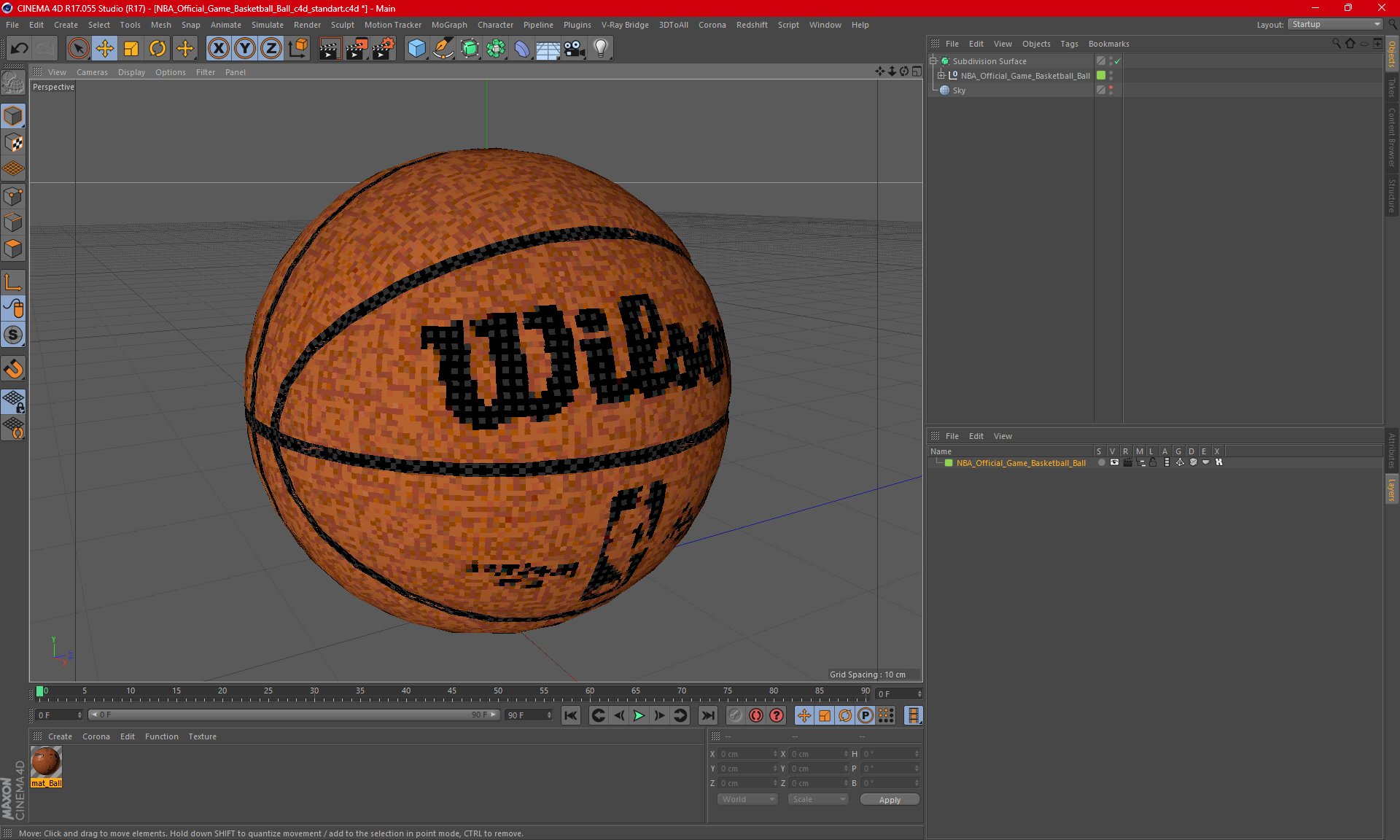Viewport: 1400px width, 840px height.
Task: Open viewport Display menu
Action: pyautogui.click(x=131, y=72)
